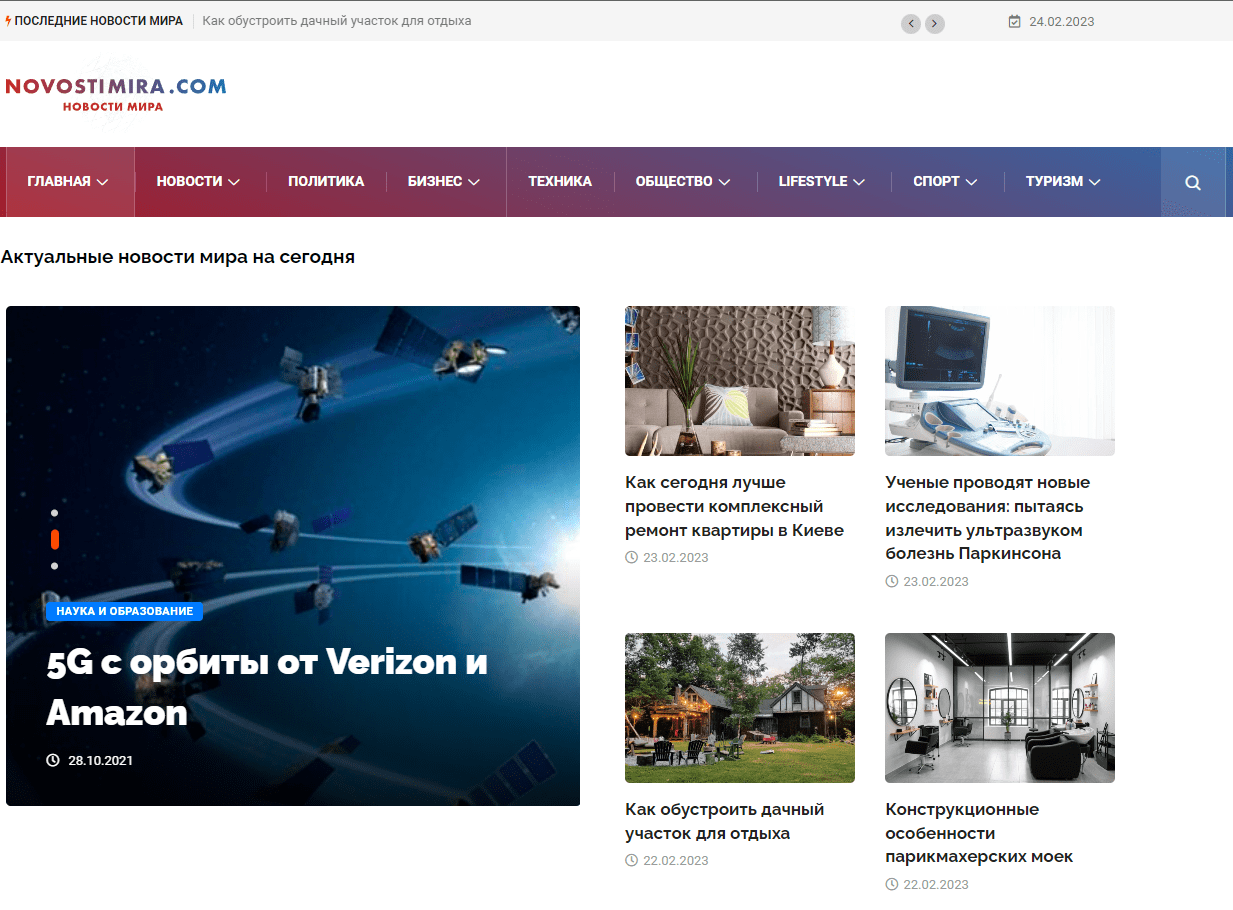This screenshot has width=1233, height=910.
Task: Expand the ГЛАВНАЯ menu chevron
Action: tap(103, 182)
